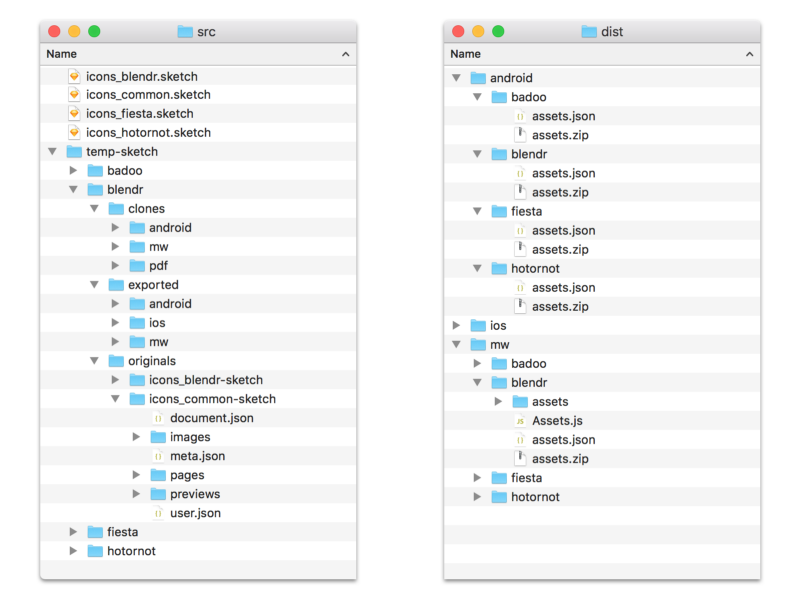Toggle sort order arrow in dist window

point(749,54)
